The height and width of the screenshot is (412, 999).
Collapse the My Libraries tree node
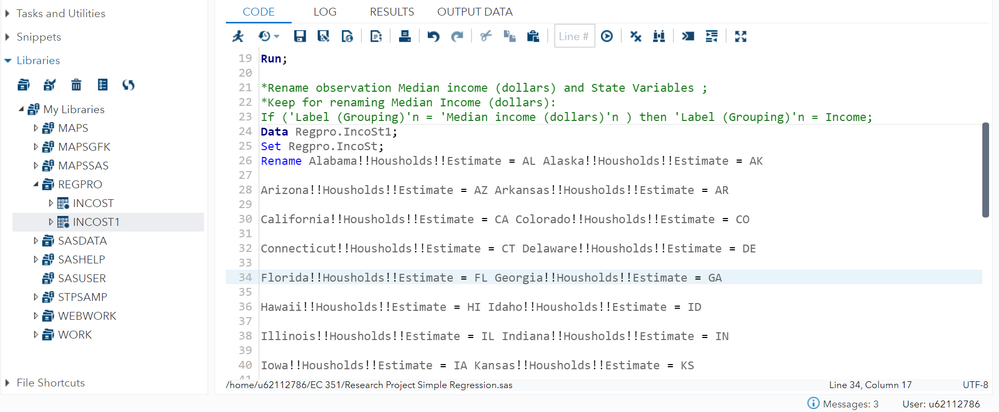point(22,110)
